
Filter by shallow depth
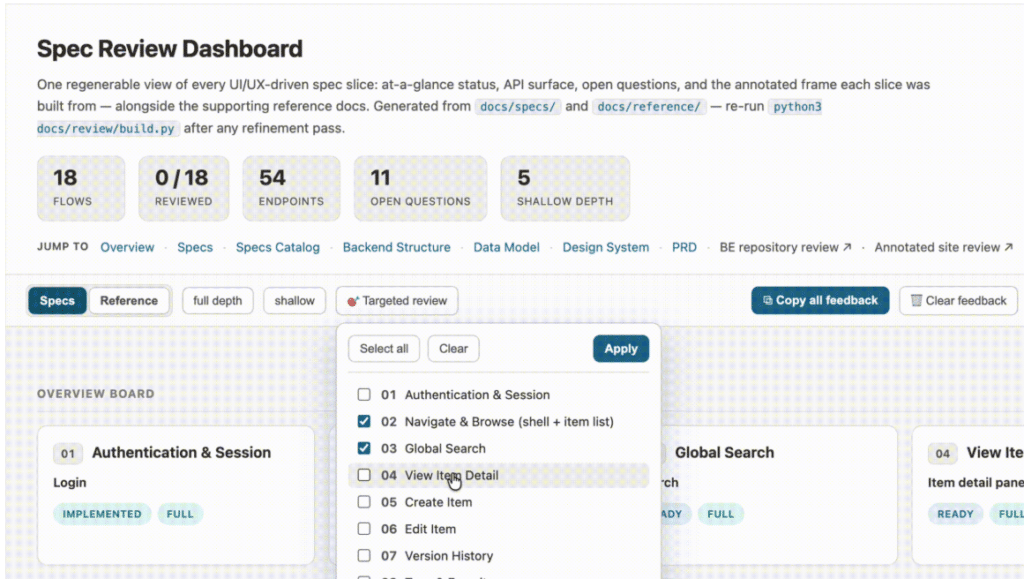[295, 301]
